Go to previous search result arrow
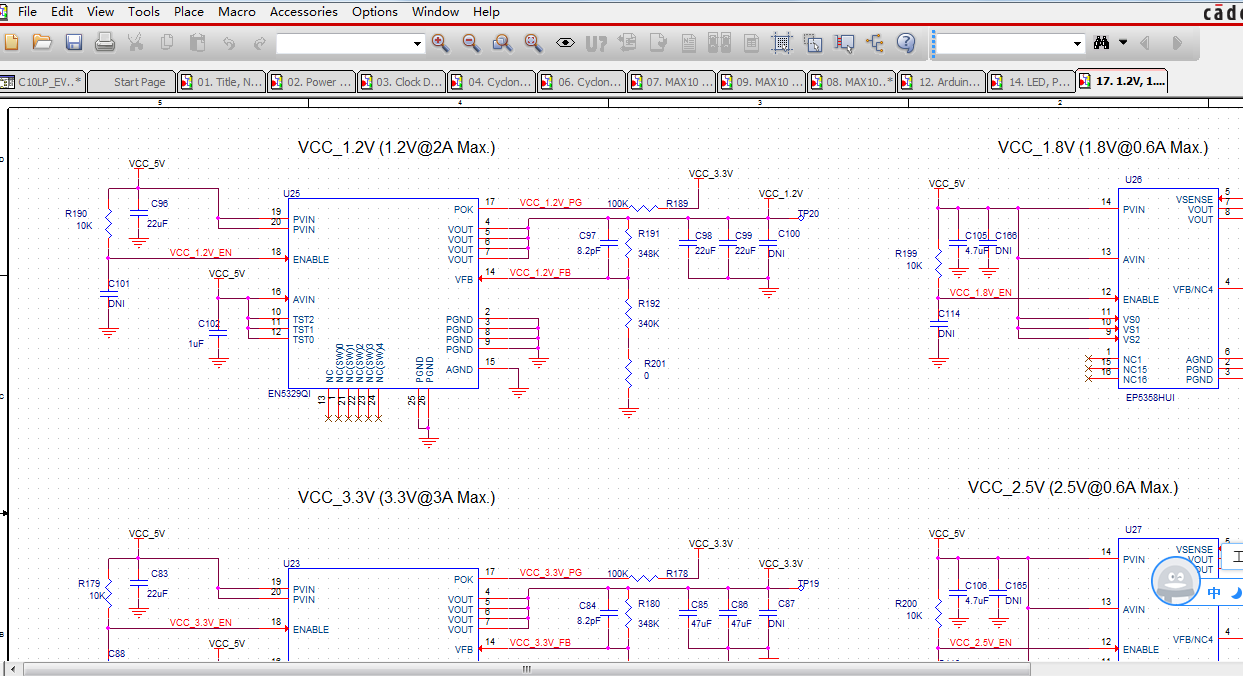This screenshot has width=1243, height=676. [x=1145, y=43]
